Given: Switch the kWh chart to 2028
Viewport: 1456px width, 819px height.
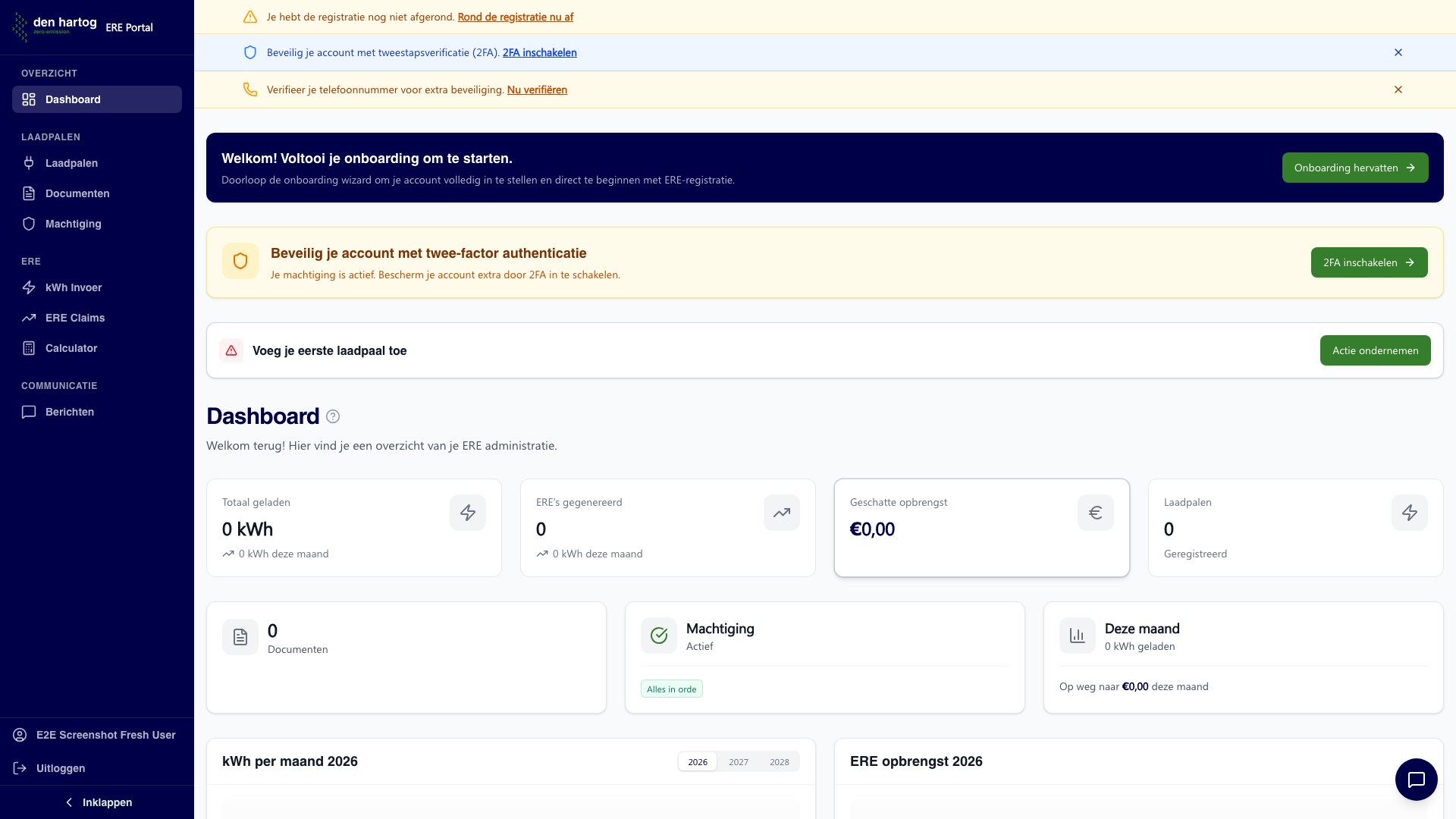Looking at the screenshot, I should click(x=779, y=761).
